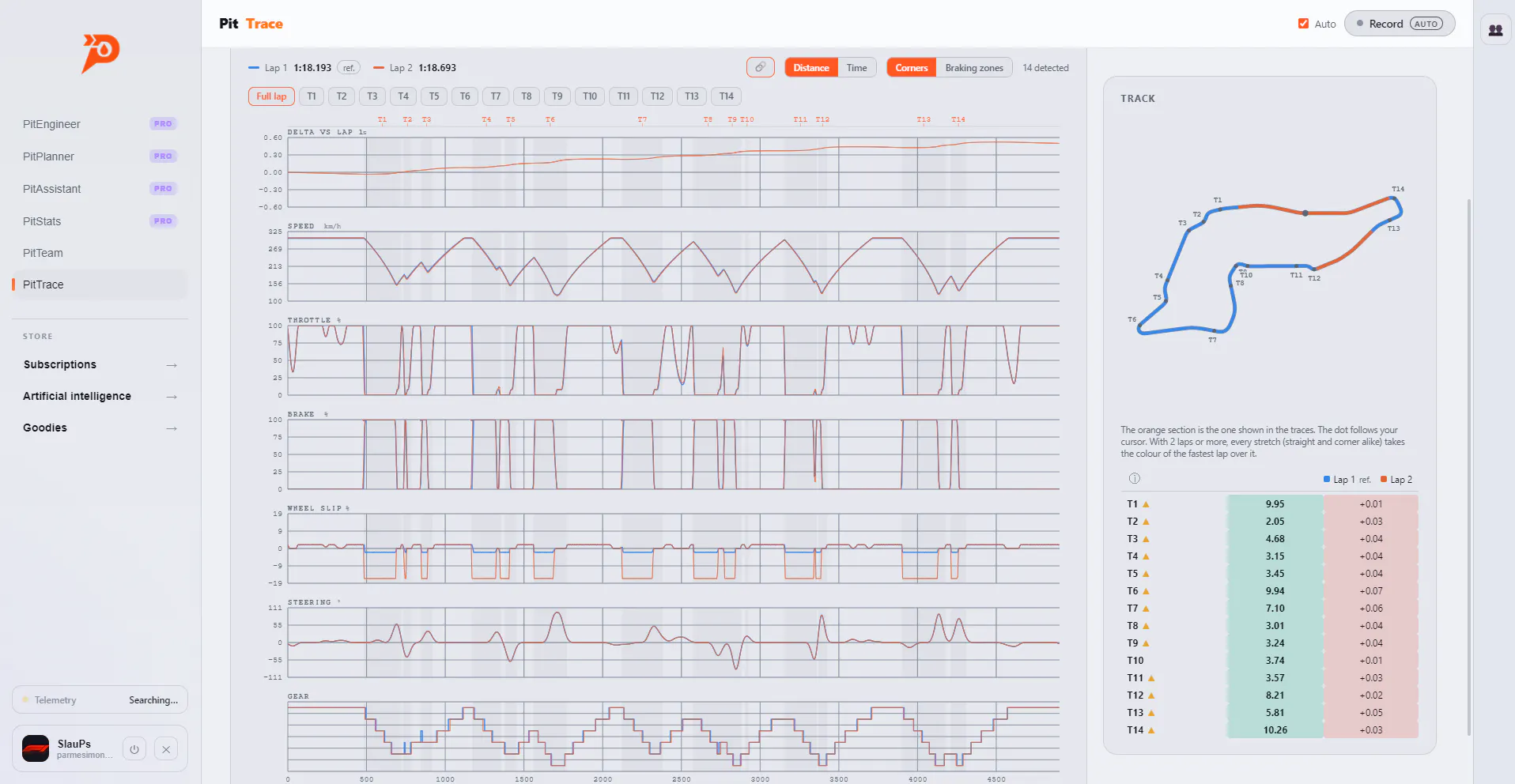This screenshot has height=784, width=1515.
Task: Open the info icon above corner table
Action: click(1135, 478)
